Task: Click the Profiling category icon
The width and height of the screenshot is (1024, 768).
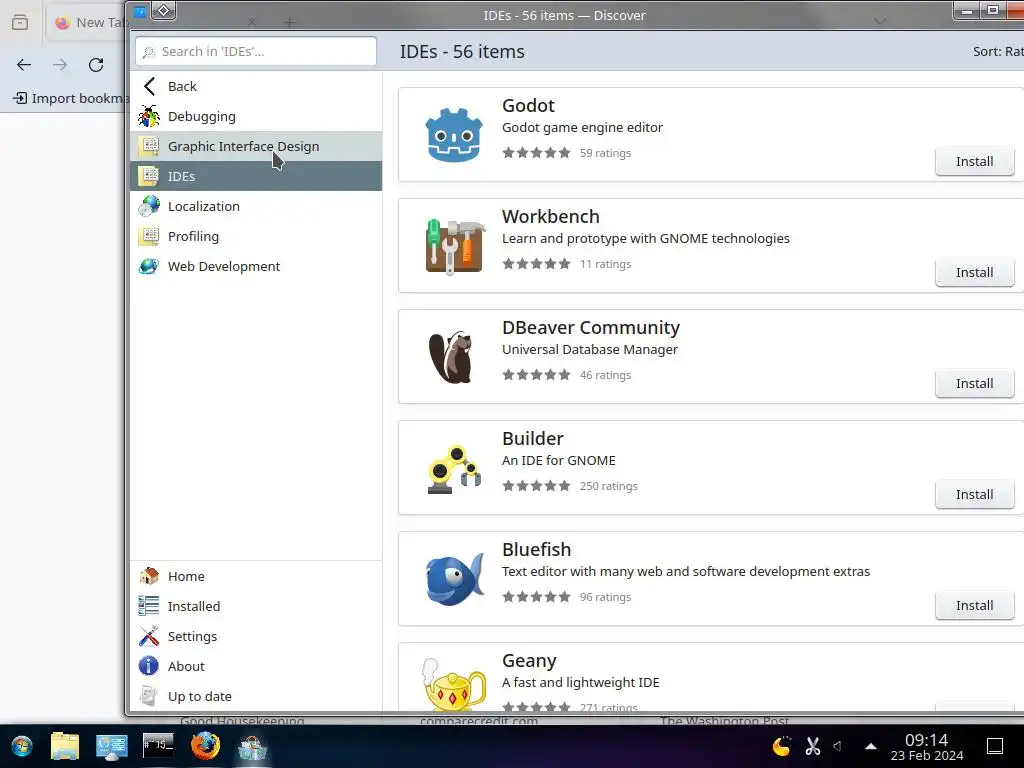Action: pyautogui.click(x=149, y=236)
